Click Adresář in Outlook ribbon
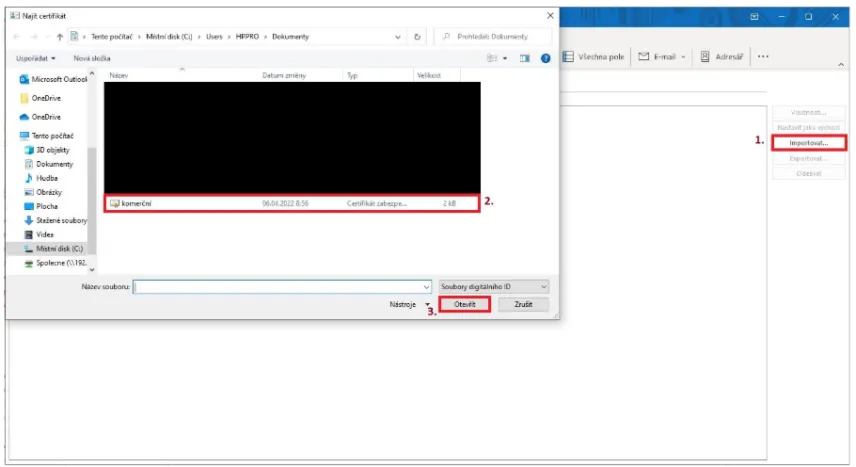The height and width of the screenshot is (467, 856). [721, 57]
